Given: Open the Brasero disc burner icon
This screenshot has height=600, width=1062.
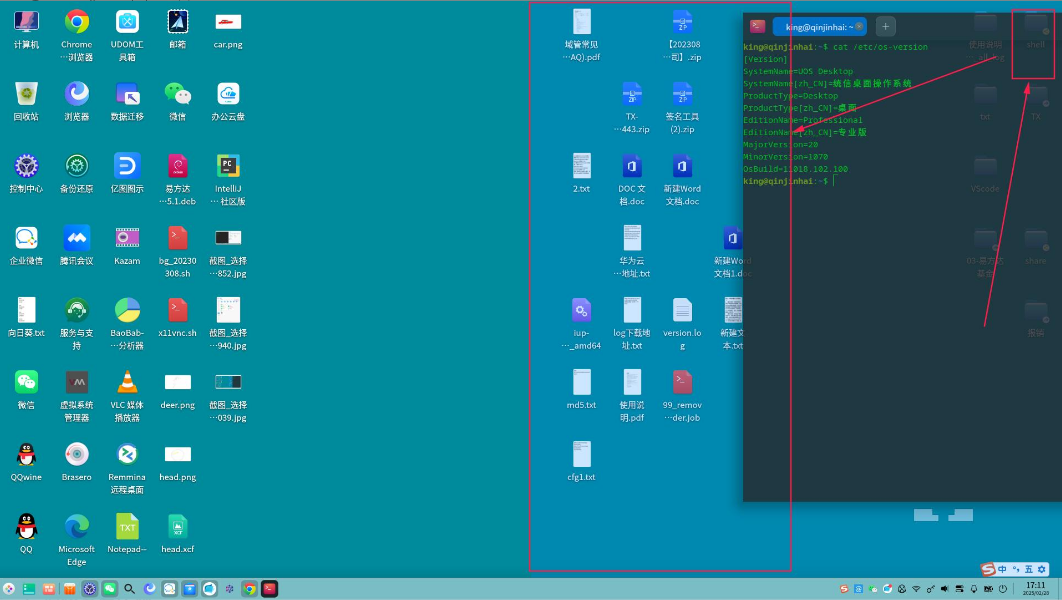Looking at the screenshot, I should [77, 454].
